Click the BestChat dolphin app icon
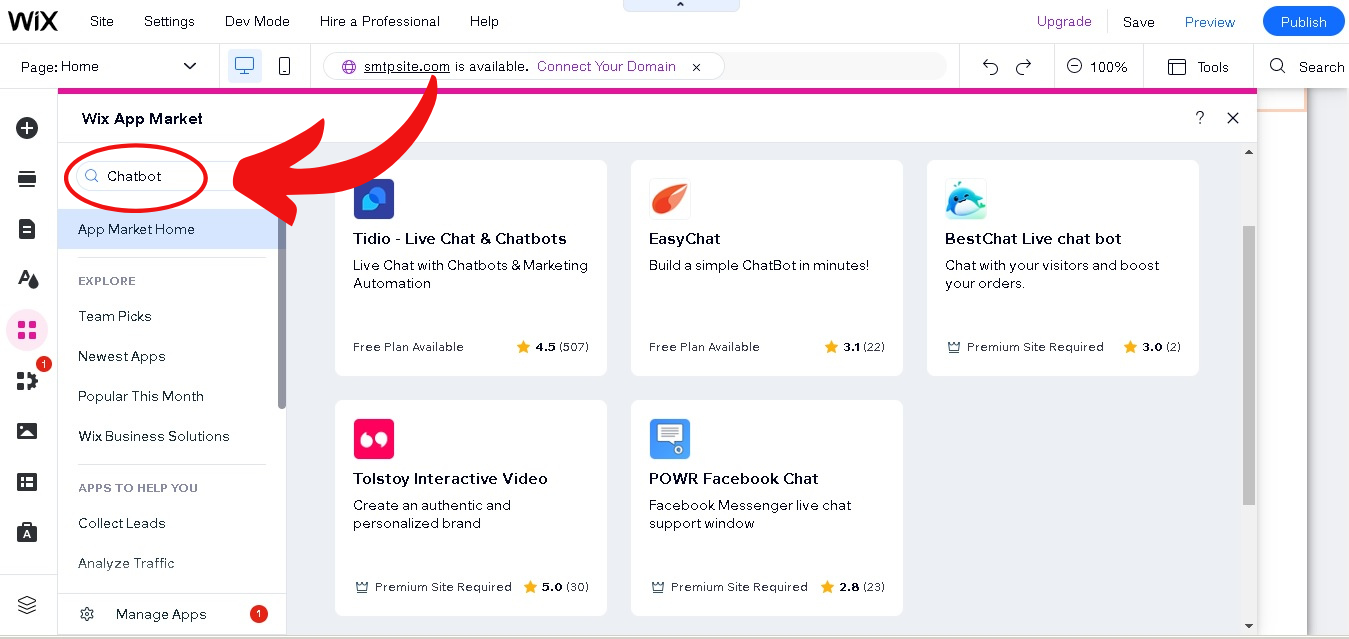Viewport: 1349px width, 639px height. [x=966, y=199]
